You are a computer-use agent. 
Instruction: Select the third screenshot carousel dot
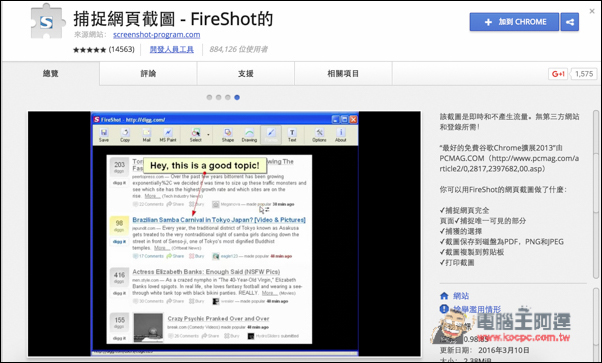click(228, 97)
